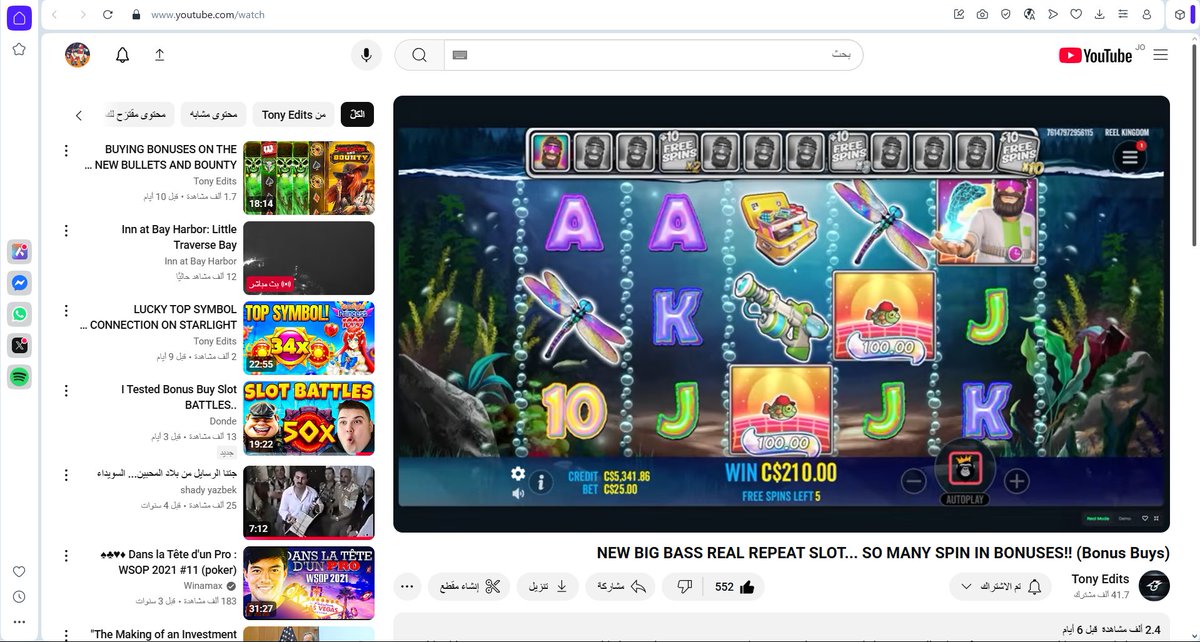Click the YouTube search input field
This screenshot has height=642, width=1200.
point(652,55)
